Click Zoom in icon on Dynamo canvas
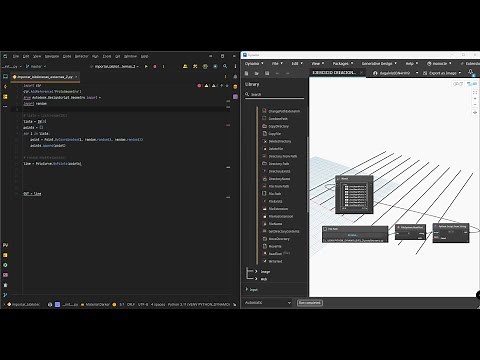The width and height of the screenshot is (480, 360). (475, 99)
